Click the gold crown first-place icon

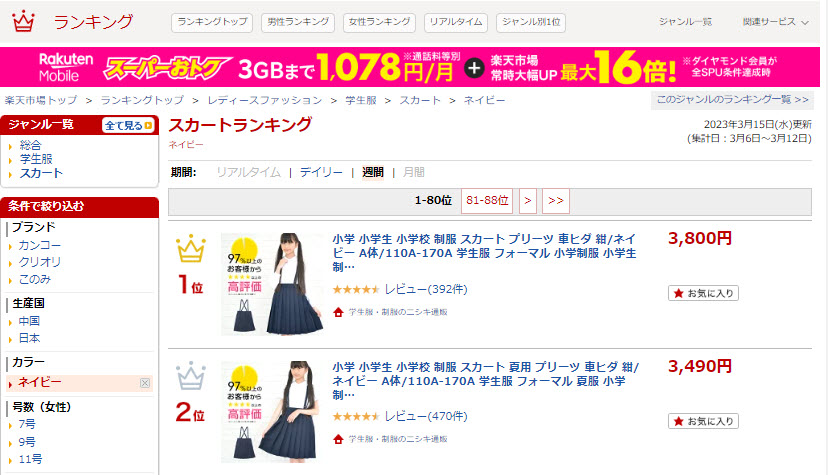click(x=191, y=248)
